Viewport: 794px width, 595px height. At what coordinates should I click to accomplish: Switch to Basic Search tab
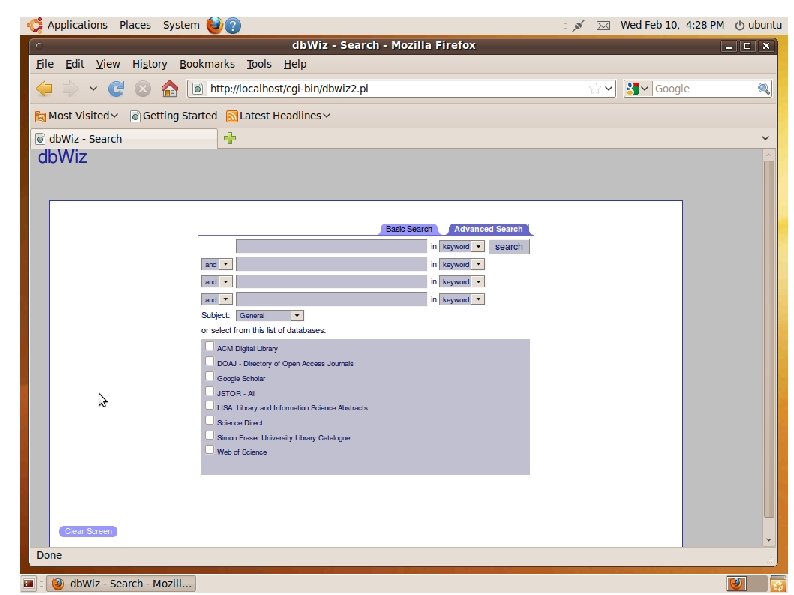coord(409,229)
